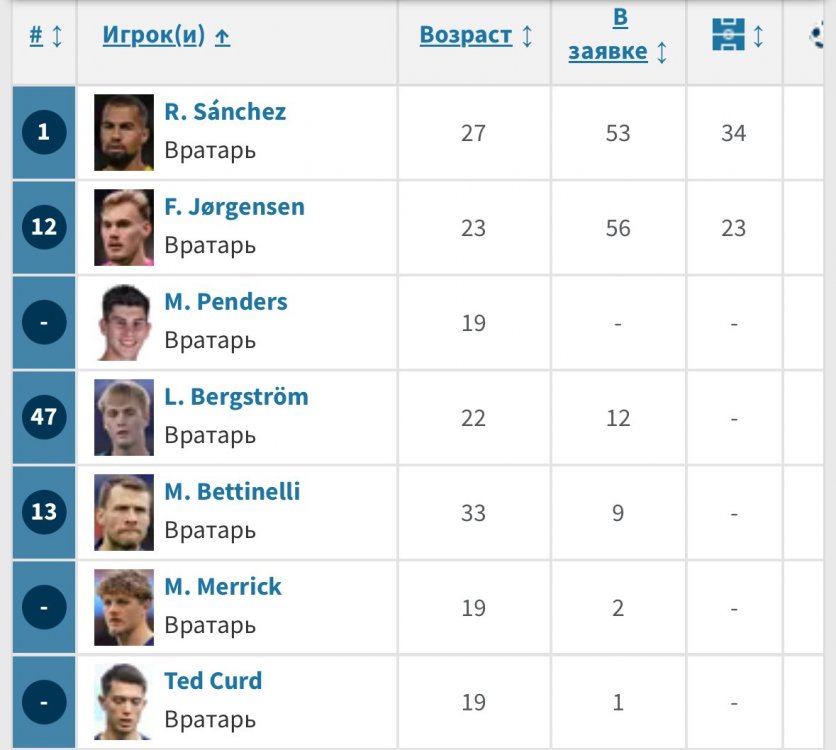Click the football pitch appearances icon
836x750 pixels.
click(729, 35)
